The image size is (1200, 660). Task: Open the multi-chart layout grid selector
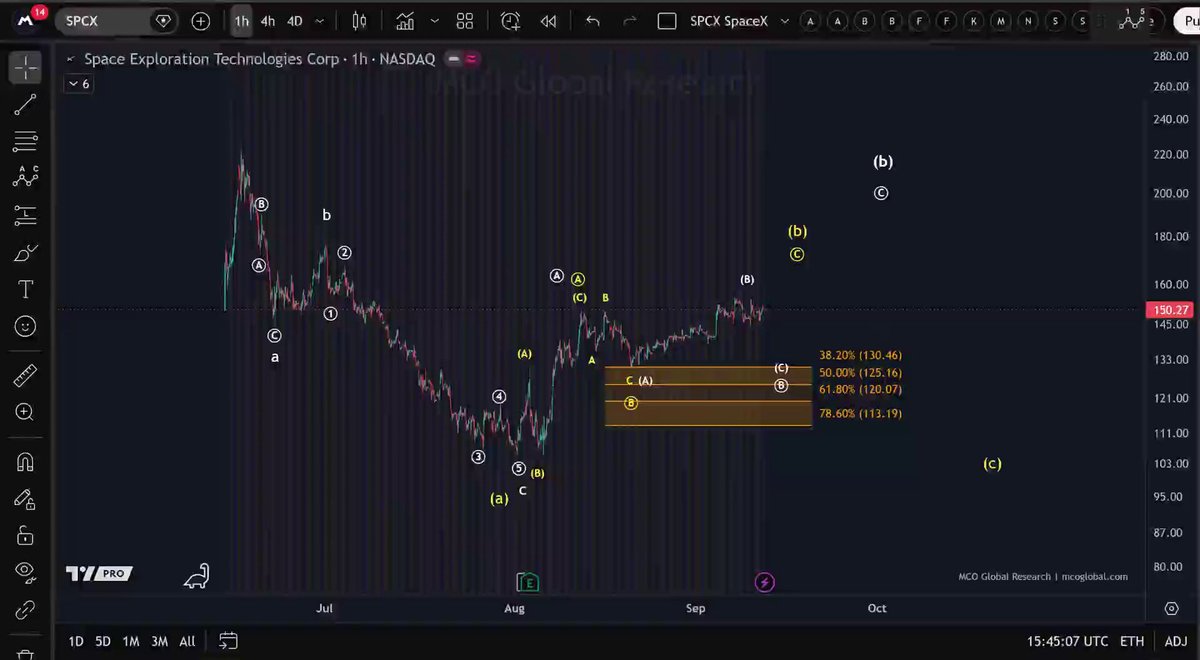point(465,21)
